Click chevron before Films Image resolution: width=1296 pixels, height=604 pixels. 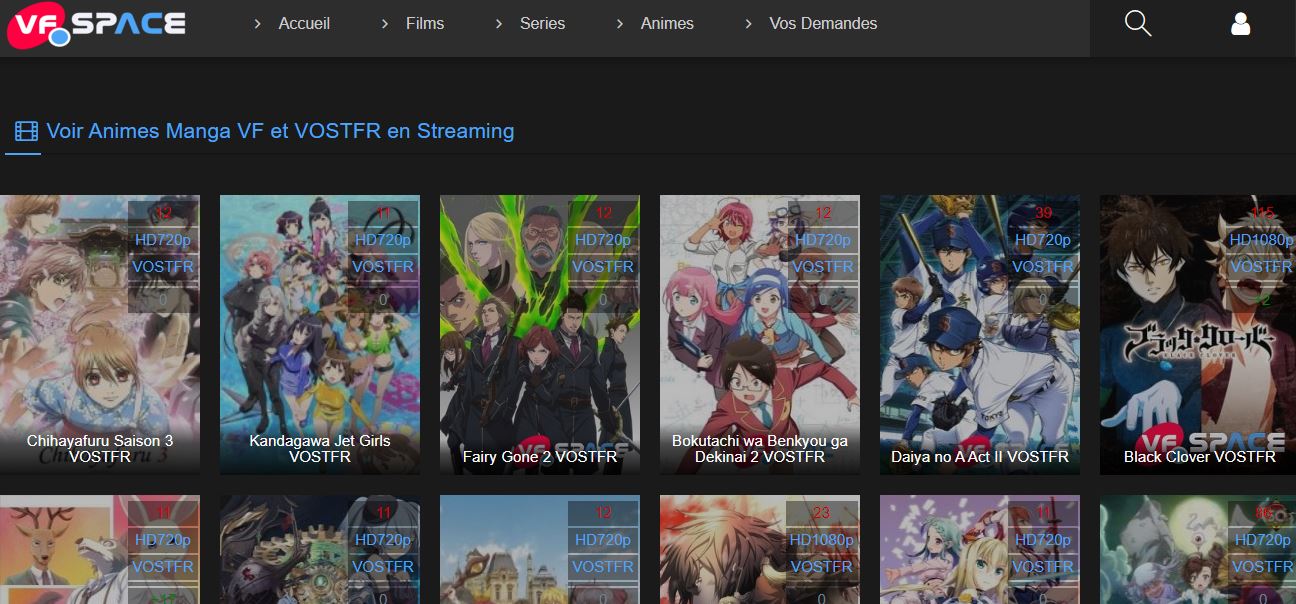(385, 24)
